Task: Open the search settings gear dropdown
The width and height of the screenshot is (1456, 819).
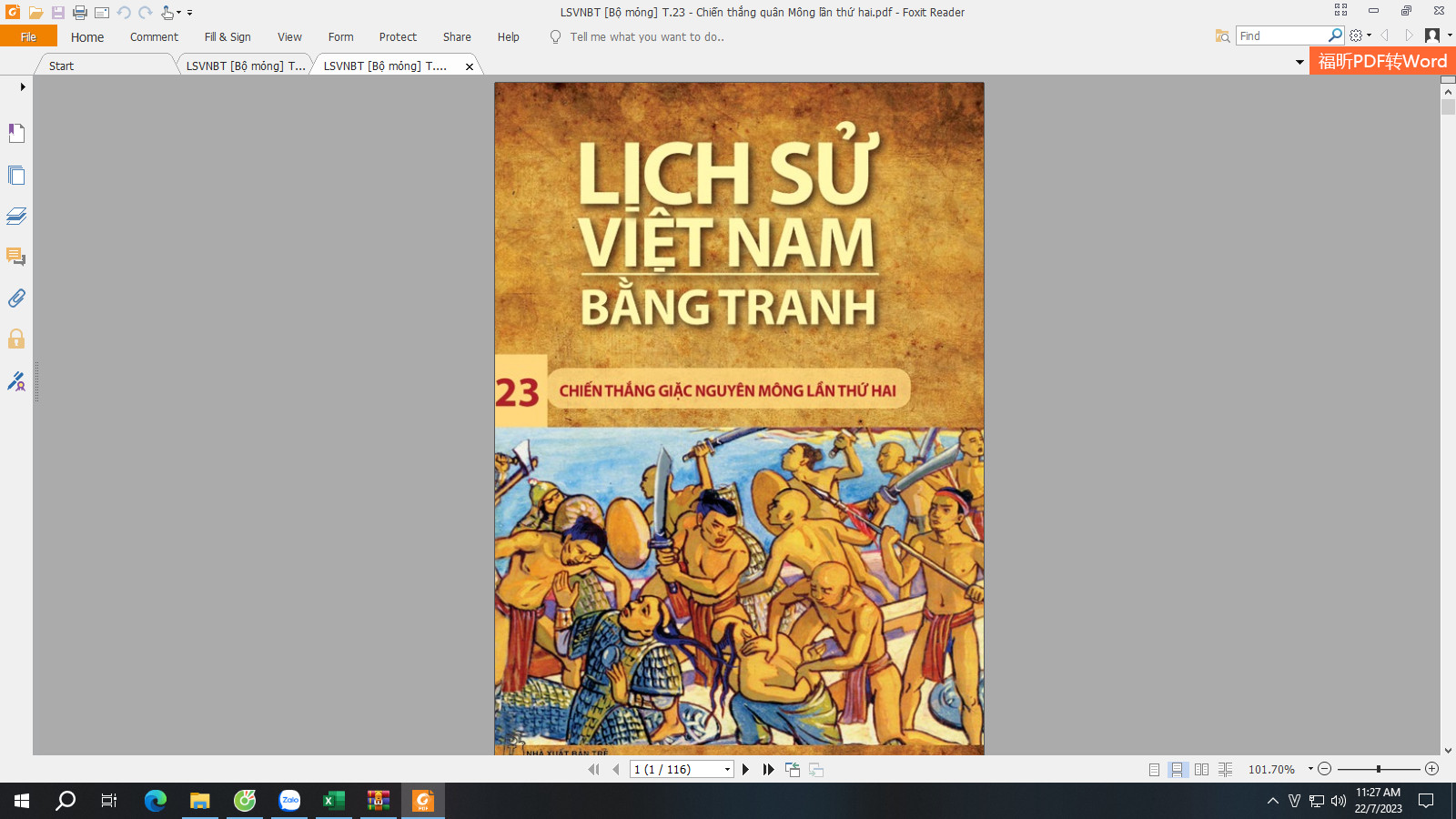Action: pyautogui.click(x=1360, y=35)
